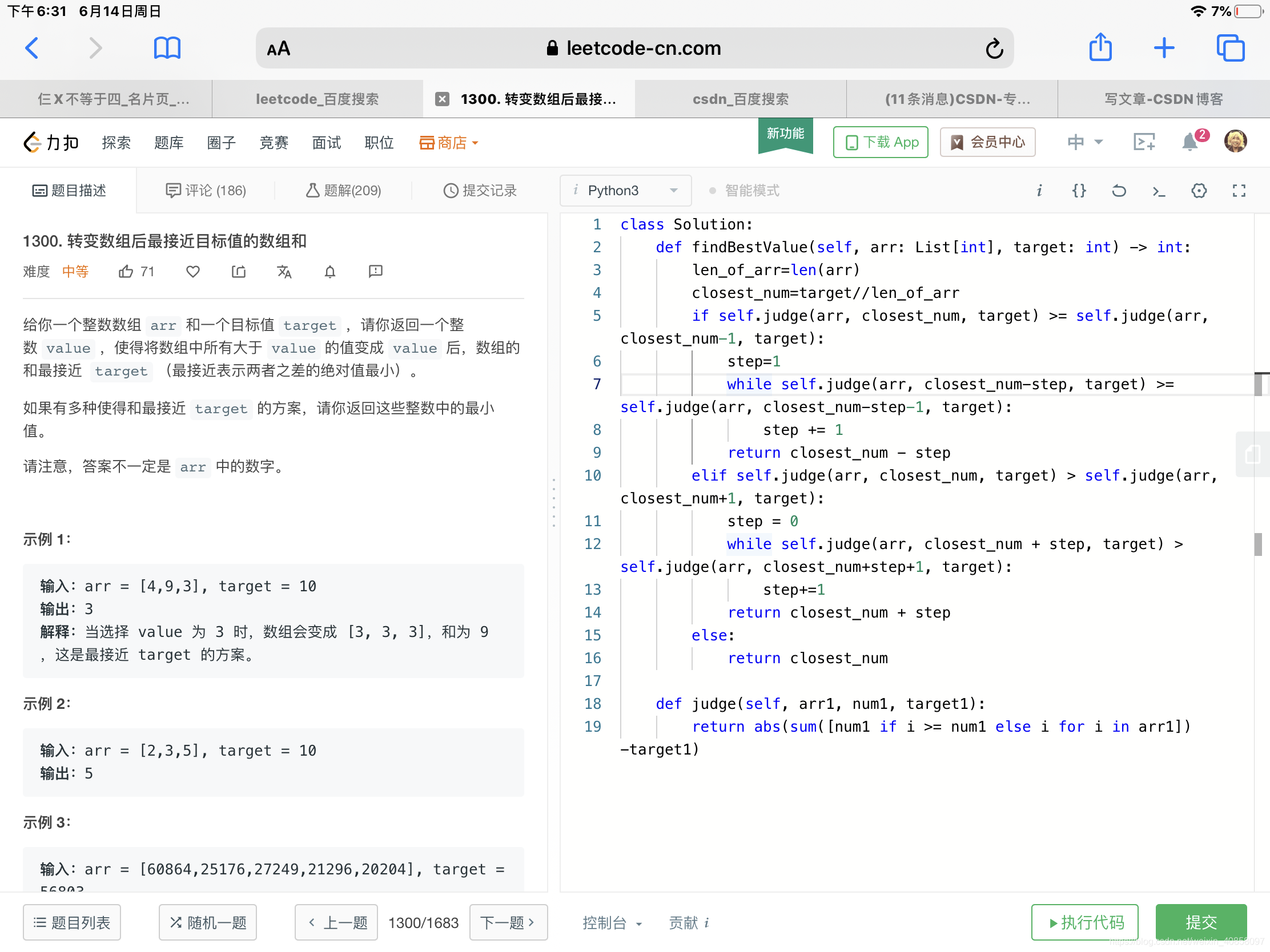Open editor settings gear icon
Screen dimensions: 1270x952
(1198, 191)
